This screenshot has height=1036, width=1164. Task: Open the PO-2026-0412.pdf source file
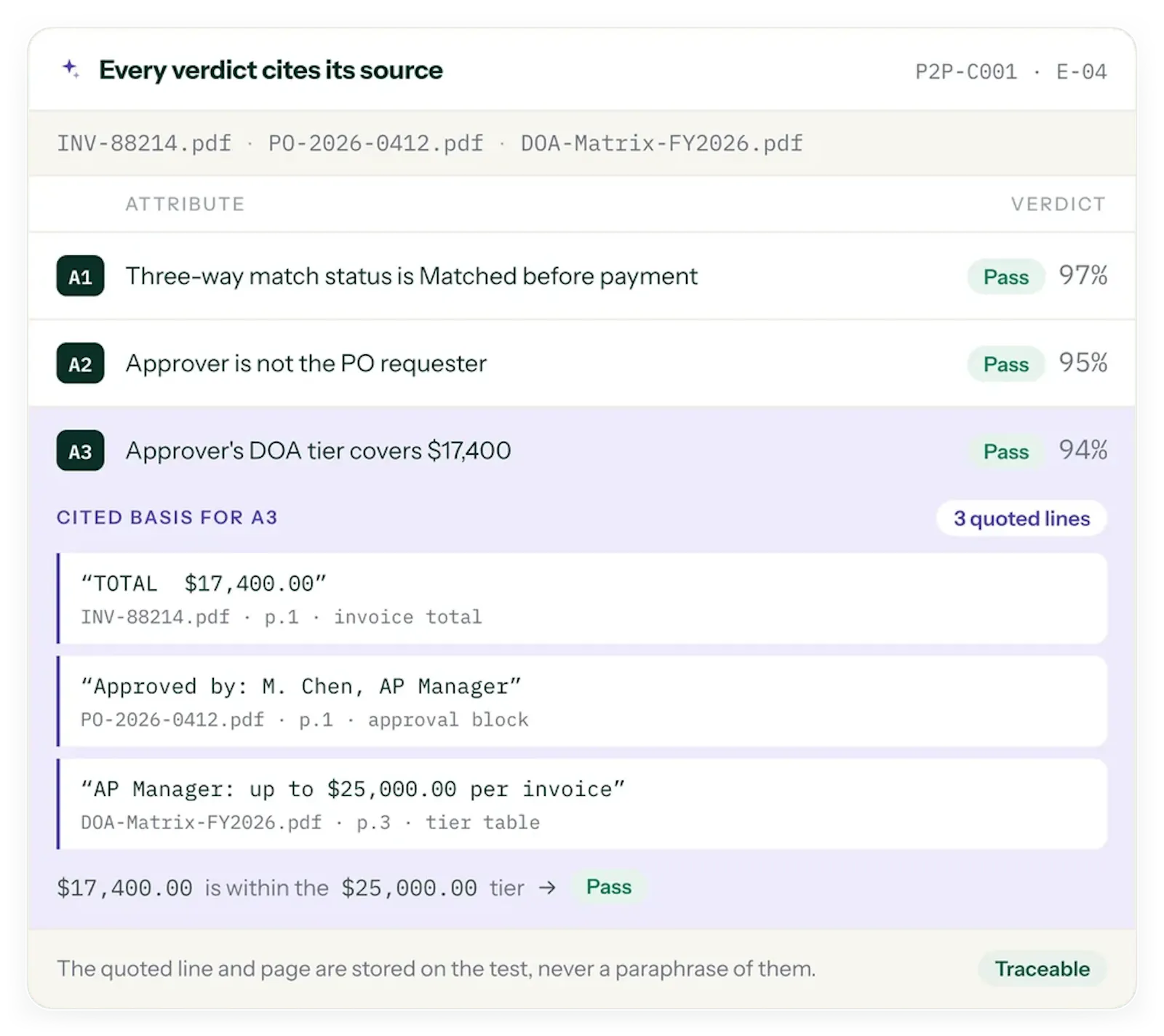click(375, 143)
